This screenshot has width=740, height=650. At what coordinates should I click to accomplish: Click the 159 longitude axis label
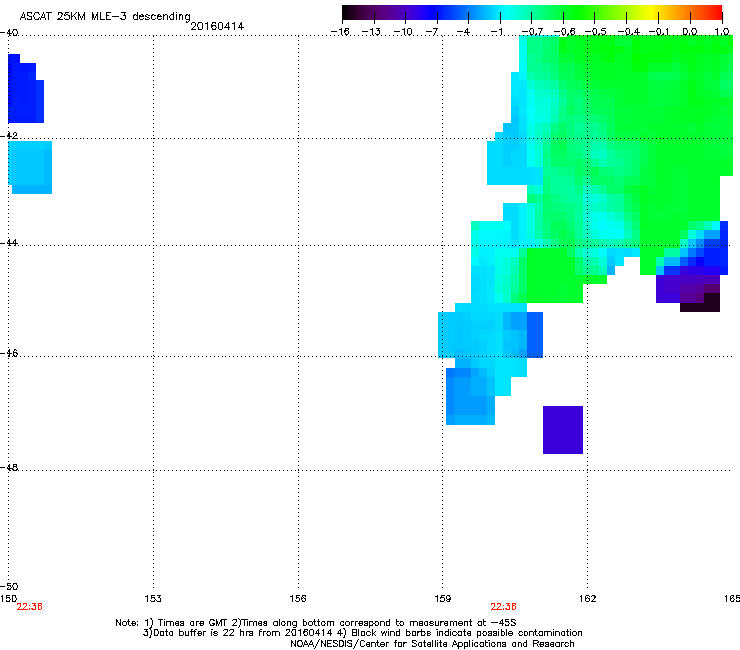point(443,599)
